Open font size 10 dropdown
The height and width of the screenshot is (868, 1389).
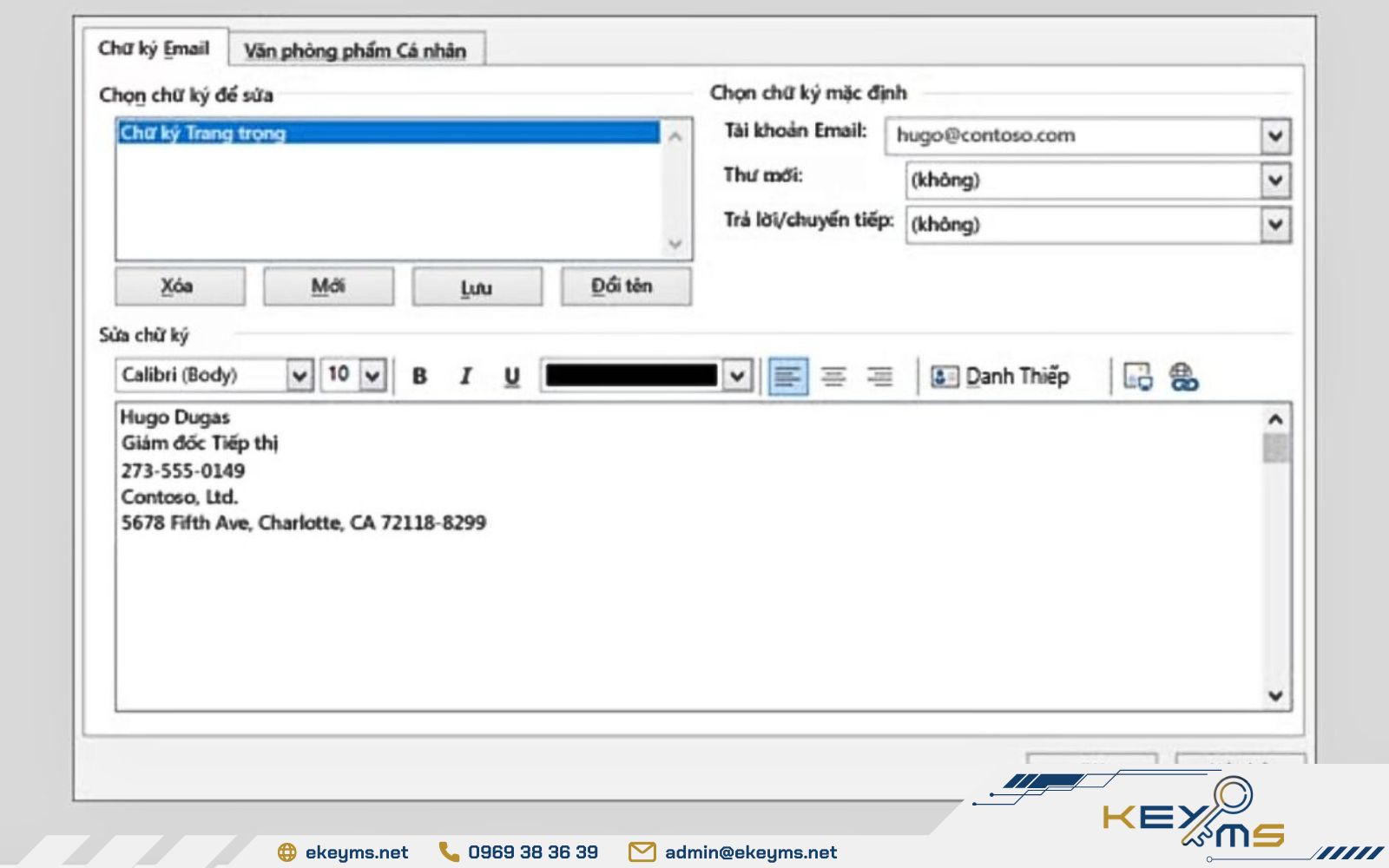pos(373,376)
